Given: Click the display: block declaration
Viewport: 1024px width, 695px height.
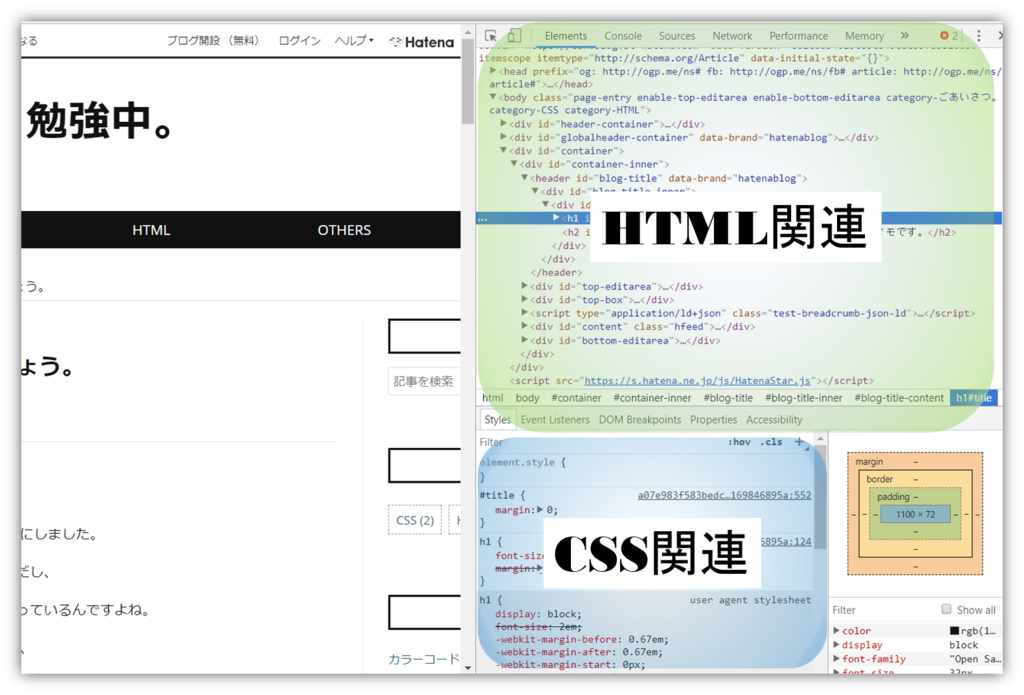Looking at the screenshot, I should point(537,613).
